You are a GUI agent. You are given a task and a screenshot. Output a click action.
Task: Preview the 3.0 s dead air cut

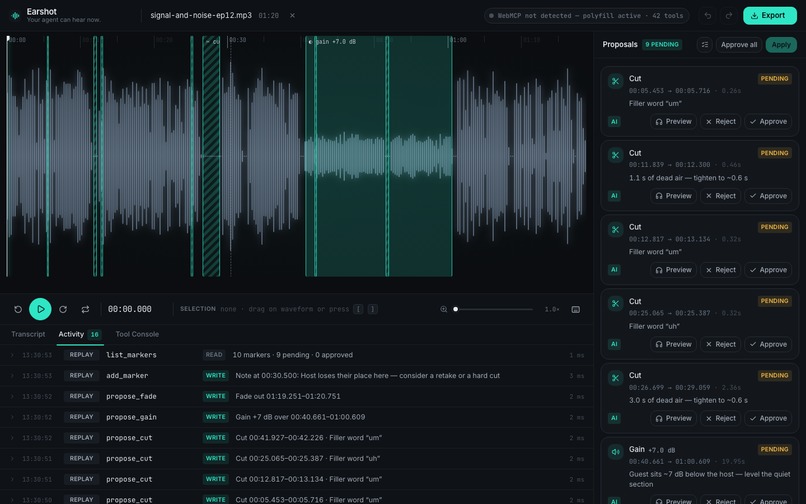pyautogui.click(x=673, y=419)
